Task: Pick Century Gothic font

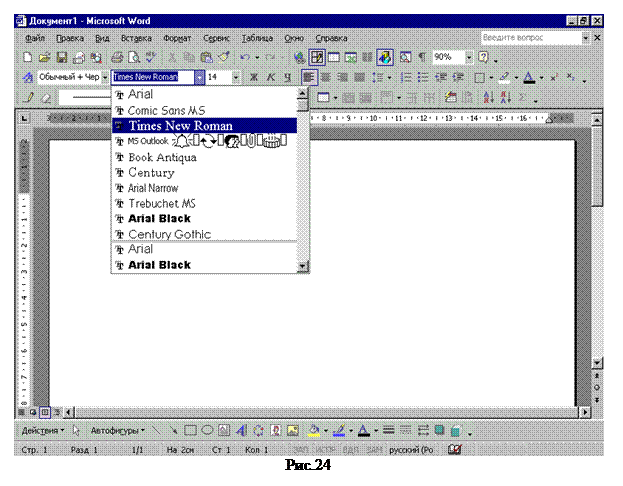Action: click(204, 234)
